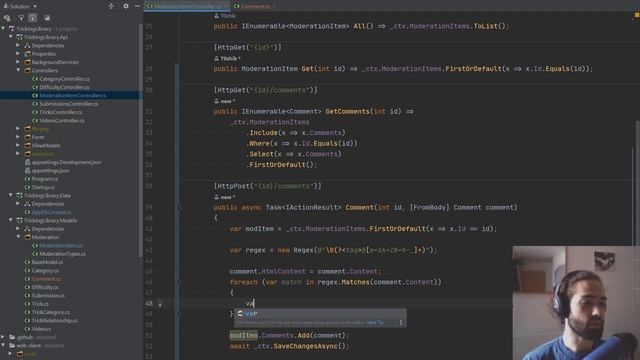Click the author hint above Comment method
Viewport: 640px width, 360px height.
click(x=225, y=197)
